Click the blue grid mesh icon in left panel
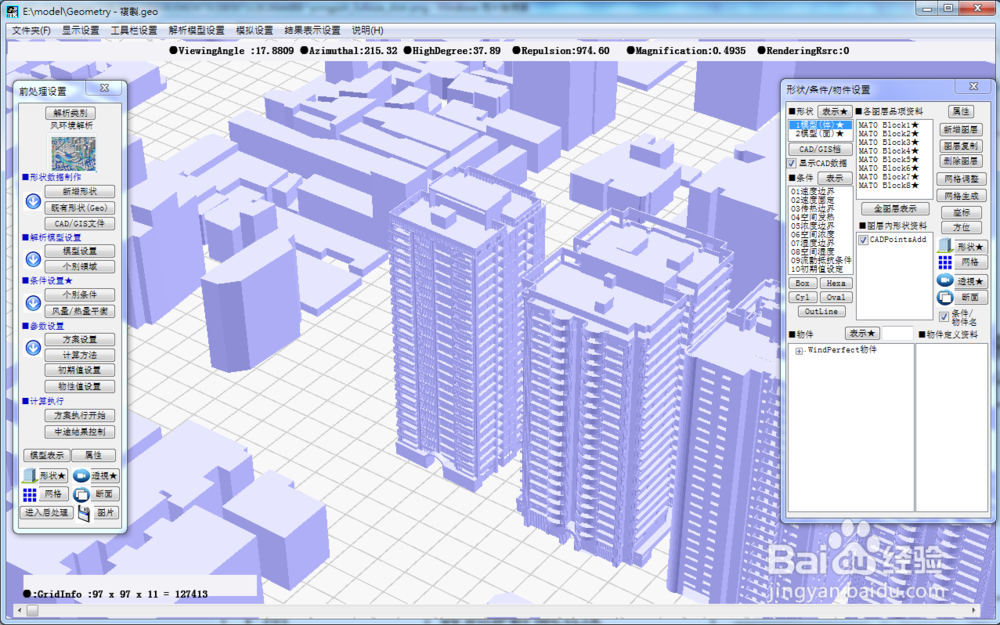 pos(29,494)
